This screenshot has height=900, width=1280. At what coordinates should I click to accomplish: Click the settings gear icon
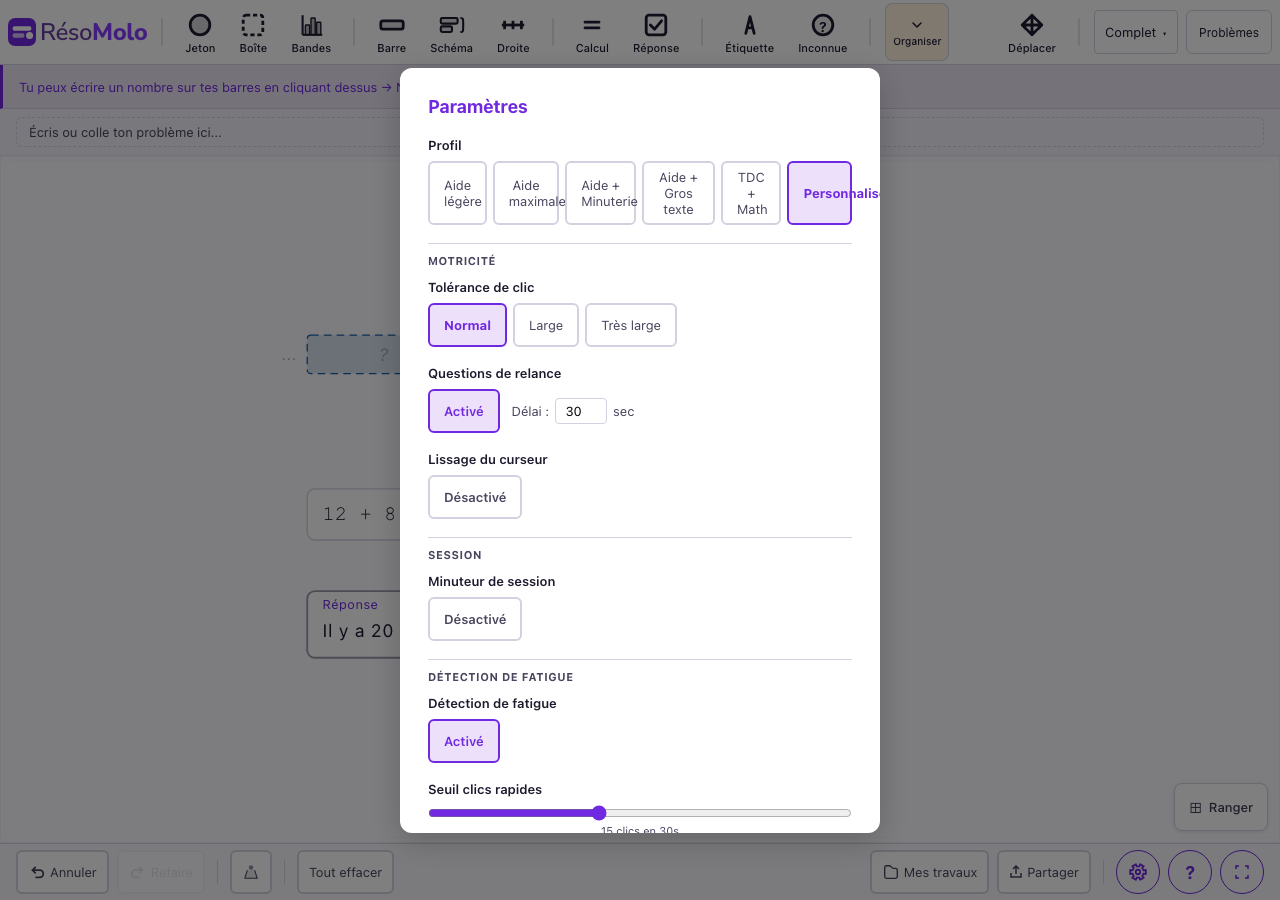(1137, 872)
